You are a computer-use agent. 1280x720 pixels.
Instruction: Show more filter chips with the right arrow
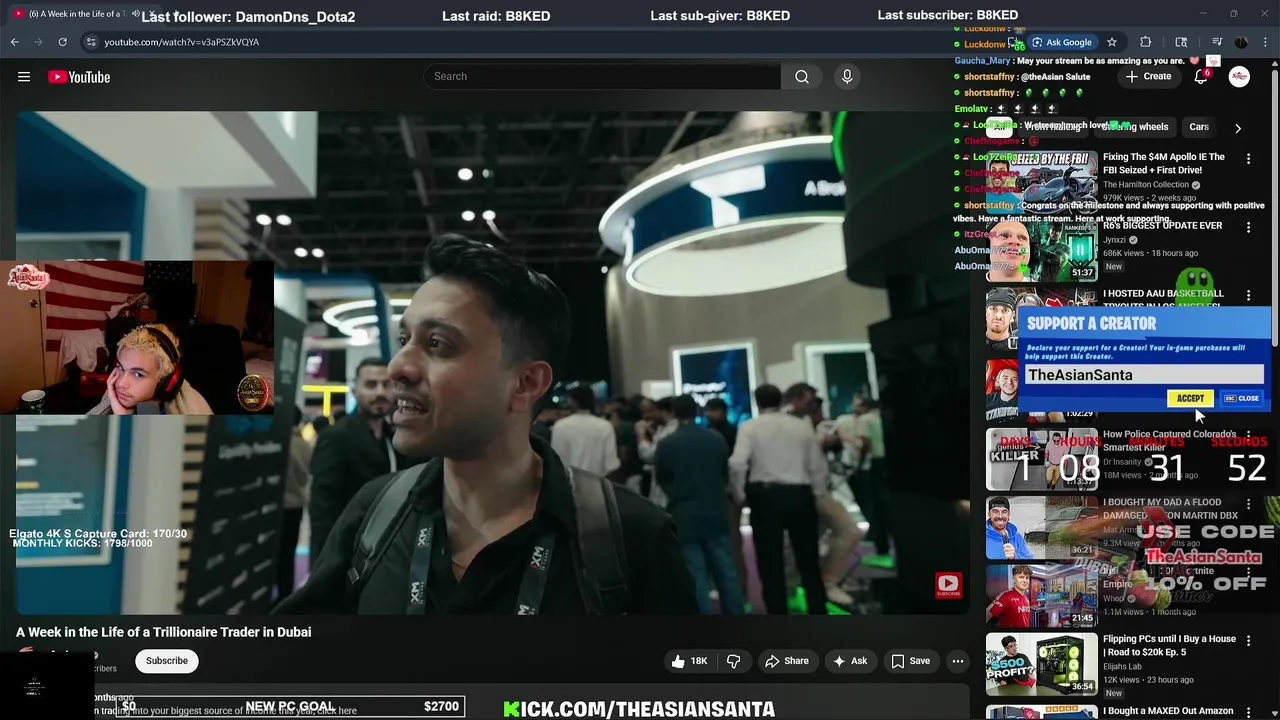1238,128
